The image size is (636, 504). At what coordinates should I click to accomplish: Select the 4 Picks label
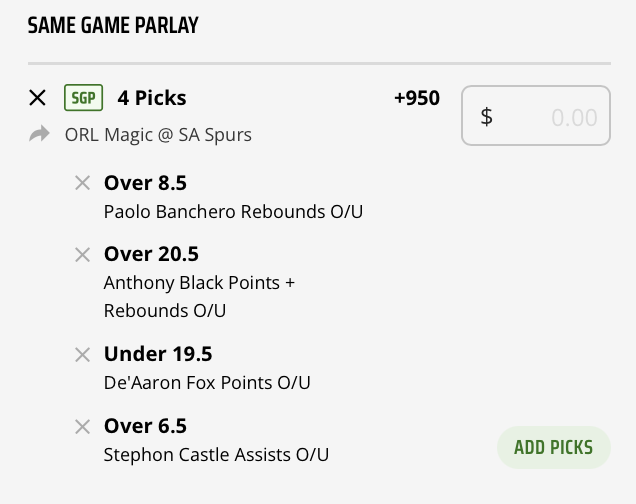point(152,98)
